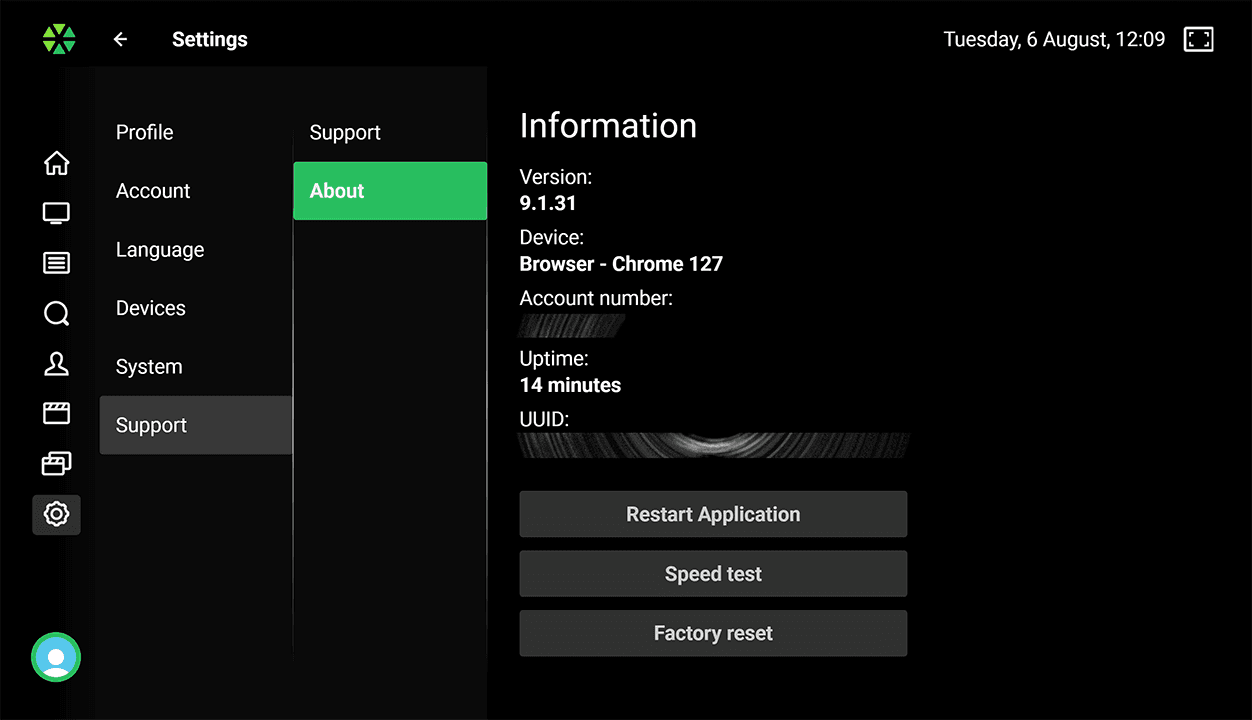Select the Support sub-menu item above About
The image size is (1252, 720).
pyautogui.click(x=345, y=133)
